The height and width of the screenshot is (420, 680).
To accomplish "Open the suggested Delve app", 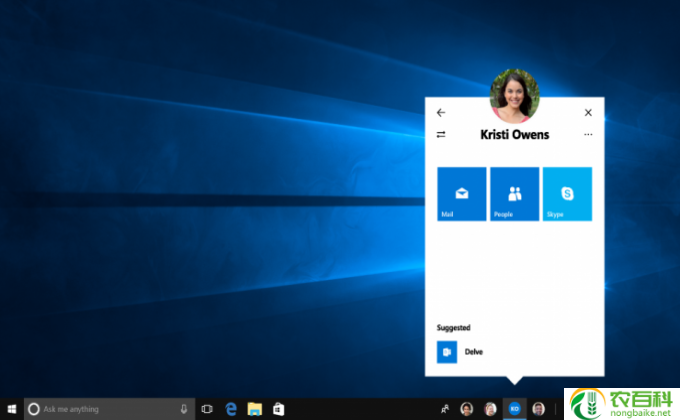I will [446, 352].
